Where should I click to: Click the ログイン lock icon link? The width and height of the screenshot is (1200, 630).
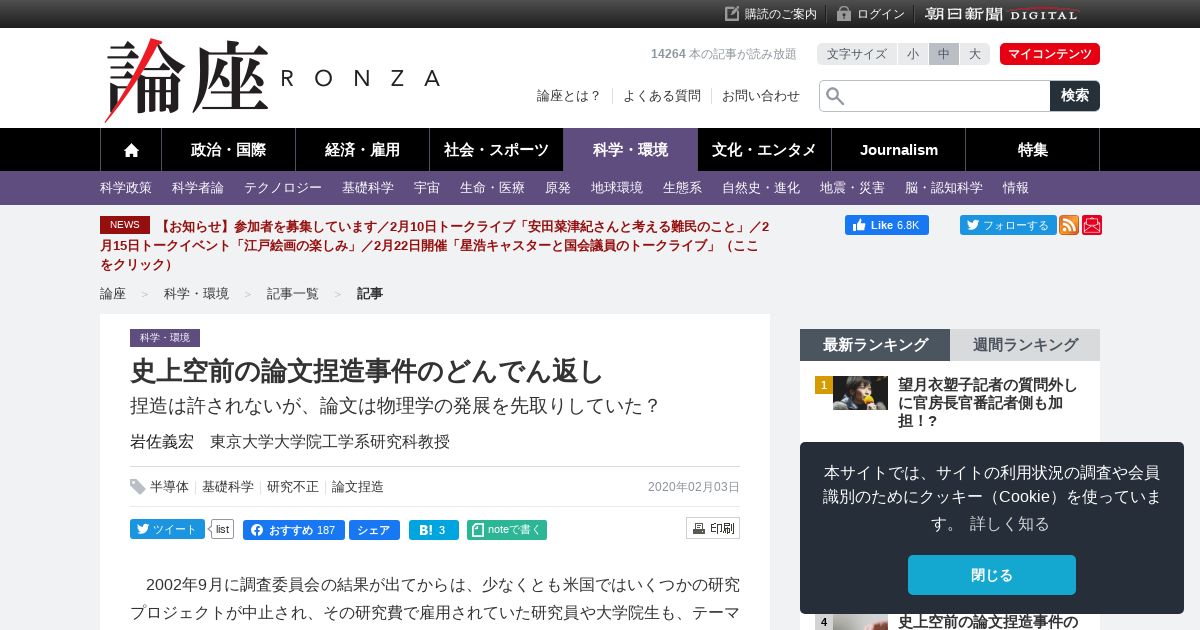(870, 14)
